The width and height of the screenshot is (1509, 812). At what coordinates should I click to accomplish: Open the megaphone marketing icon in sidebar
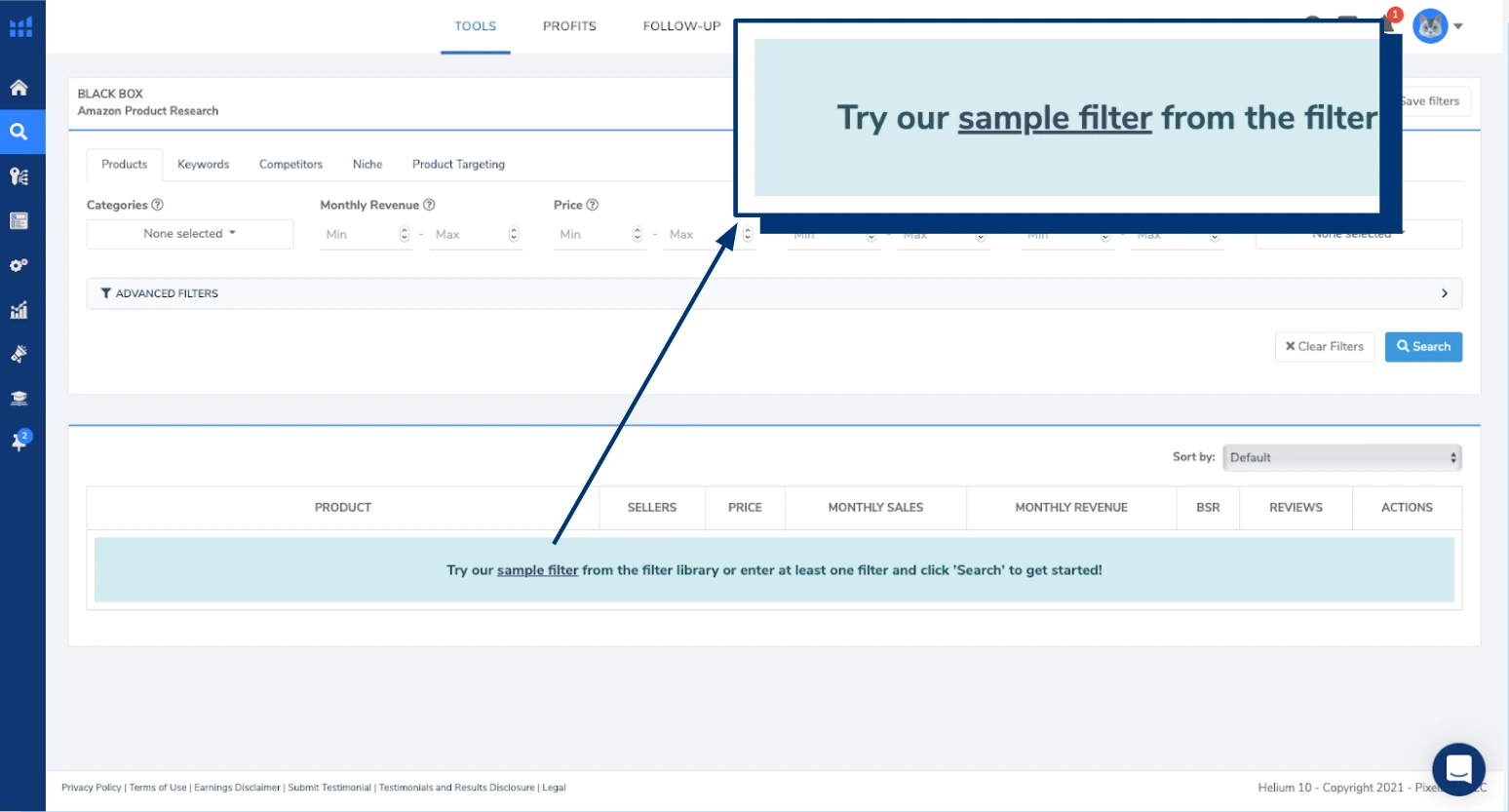click(x=19, y=354)
